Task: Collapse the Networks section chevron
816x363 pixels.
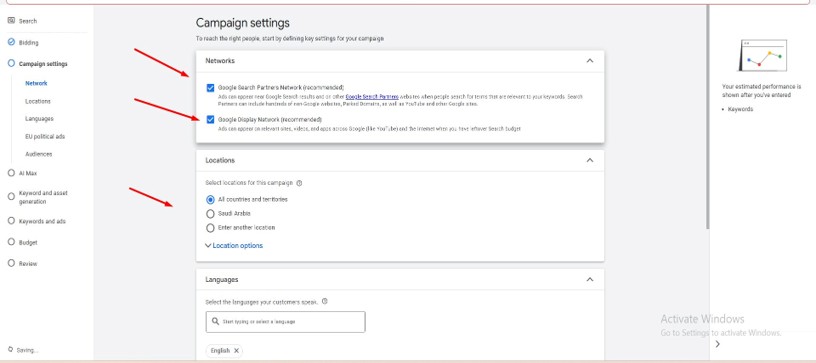Action: coord(590,61)
